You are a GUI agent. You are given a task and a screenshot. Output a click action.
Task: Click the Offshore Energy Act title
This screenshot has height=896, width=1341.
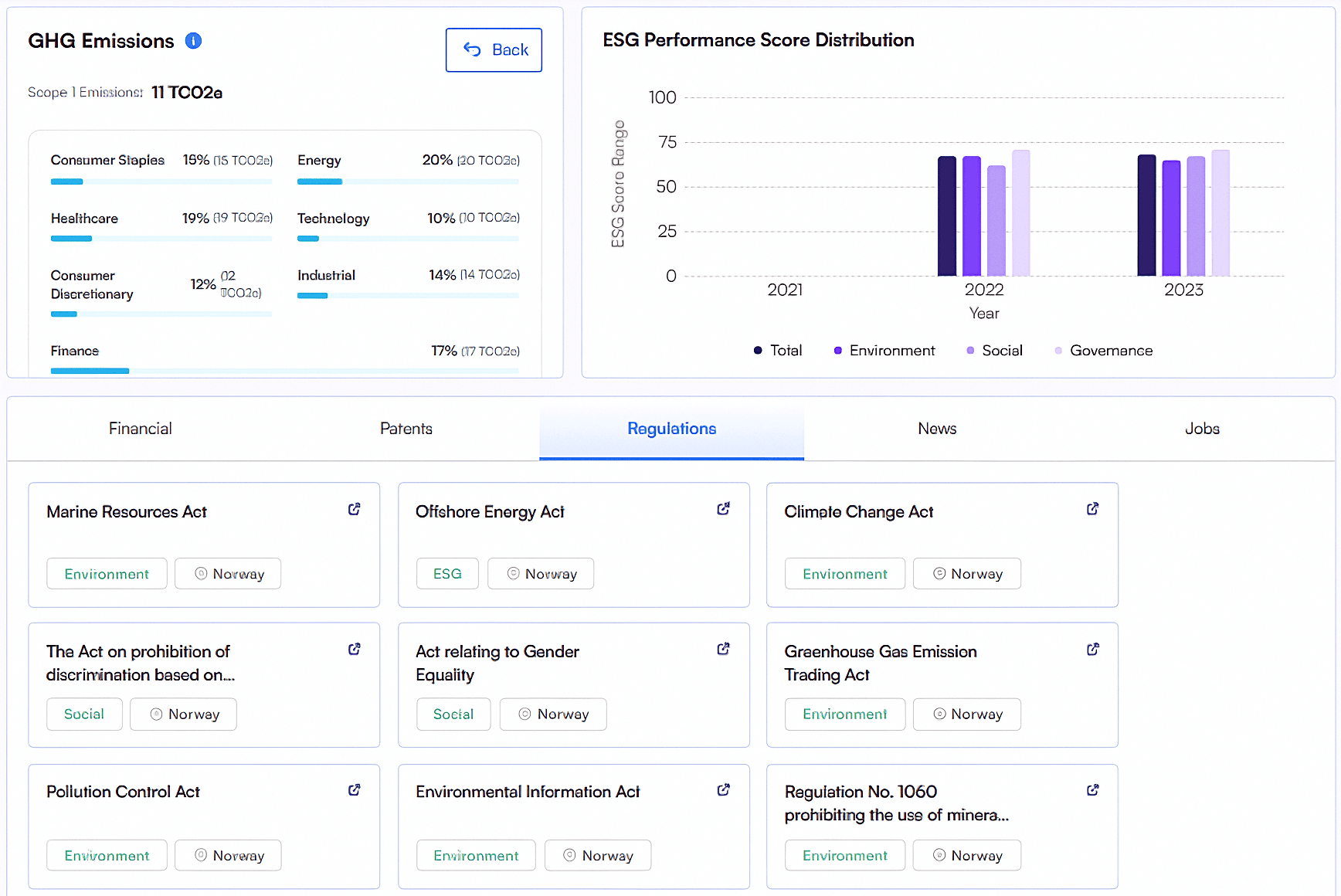(x=490, y=512)
